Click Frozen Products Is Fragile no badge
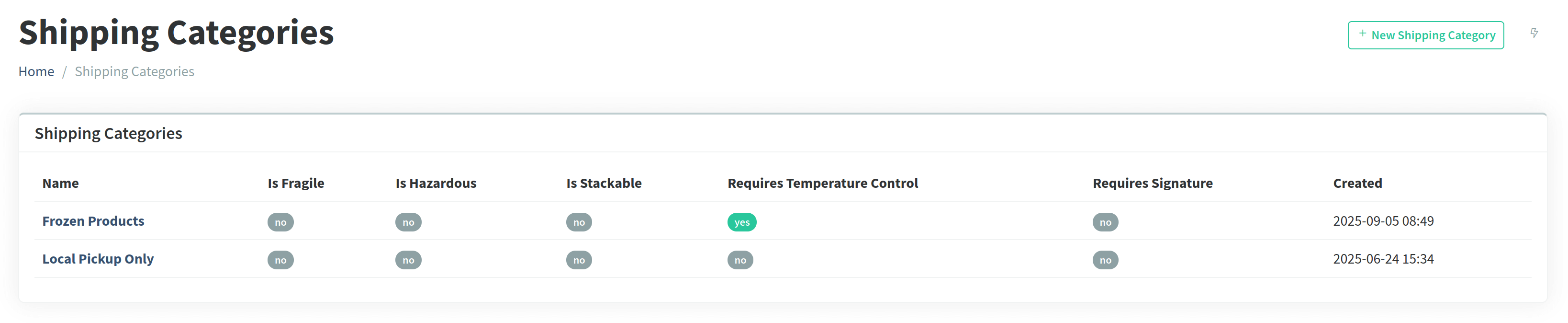Viewport: 1568px width, 323px height. point(280,222)
